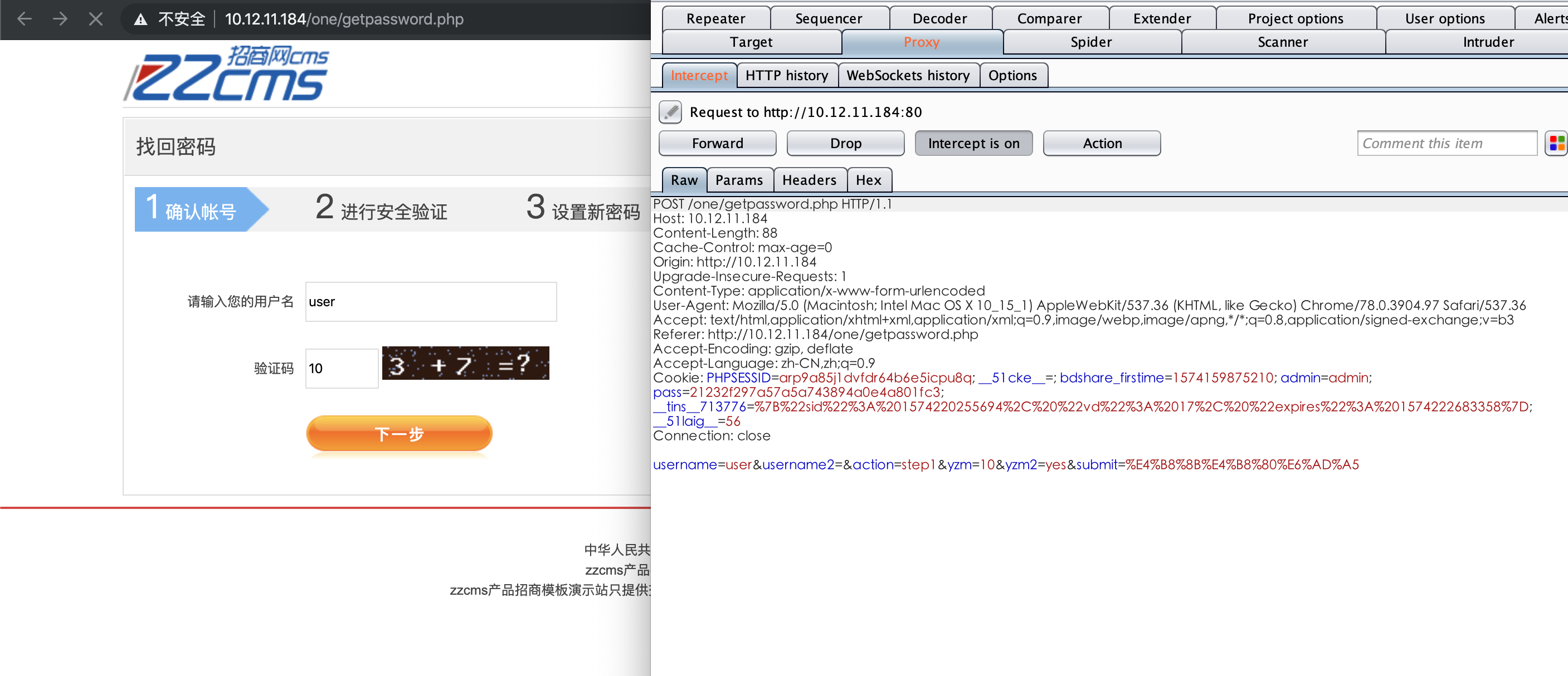Viewport: 1568px width, 676px height.
Task: Stop page loading with X icon
Action: click(x=96, y=19)
